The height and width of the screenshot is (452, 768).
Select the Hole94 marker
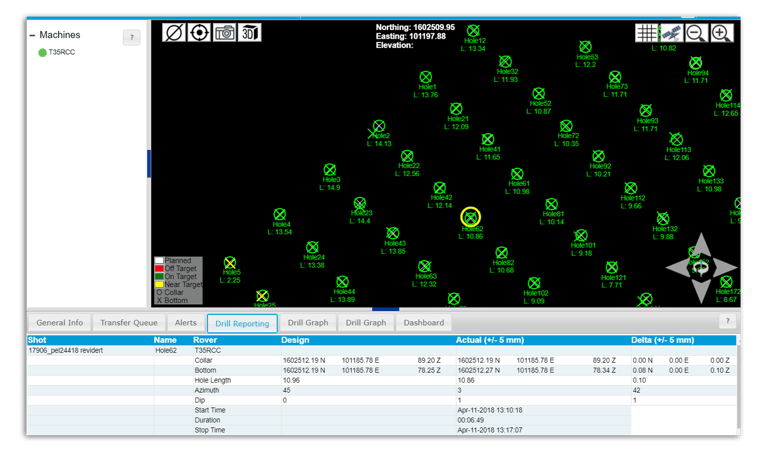(696, 63)
